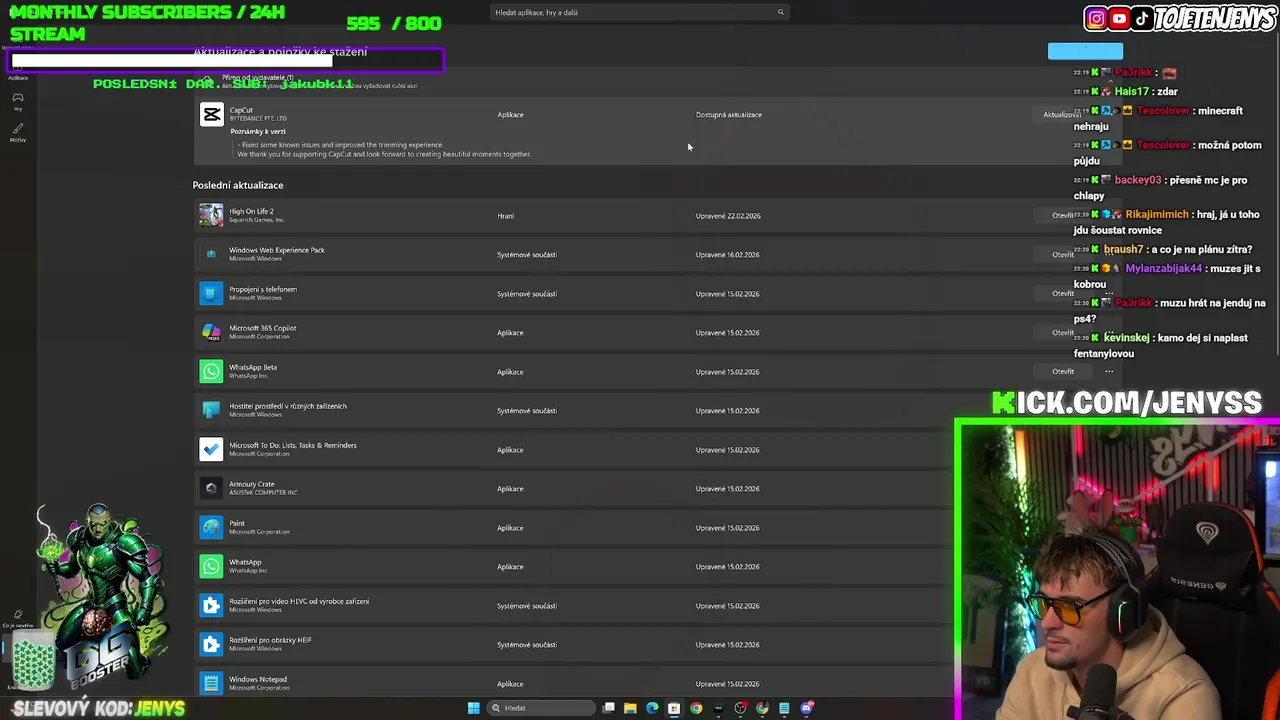The image size is (1280, 720).
Task: Click the taskbar Hledat search box
Action: click(541, 708)
